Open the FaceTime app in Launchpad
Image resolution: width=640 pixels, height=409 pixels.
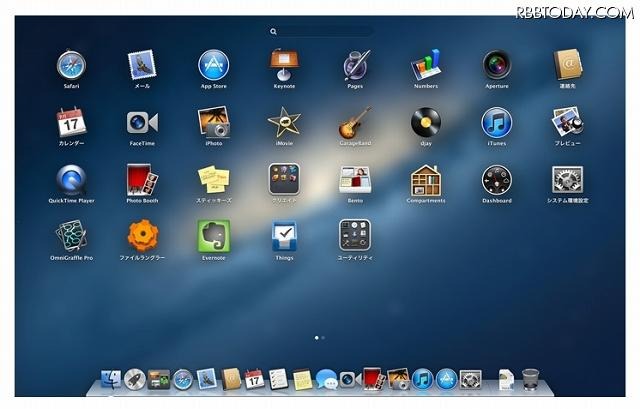click(142, 123)
